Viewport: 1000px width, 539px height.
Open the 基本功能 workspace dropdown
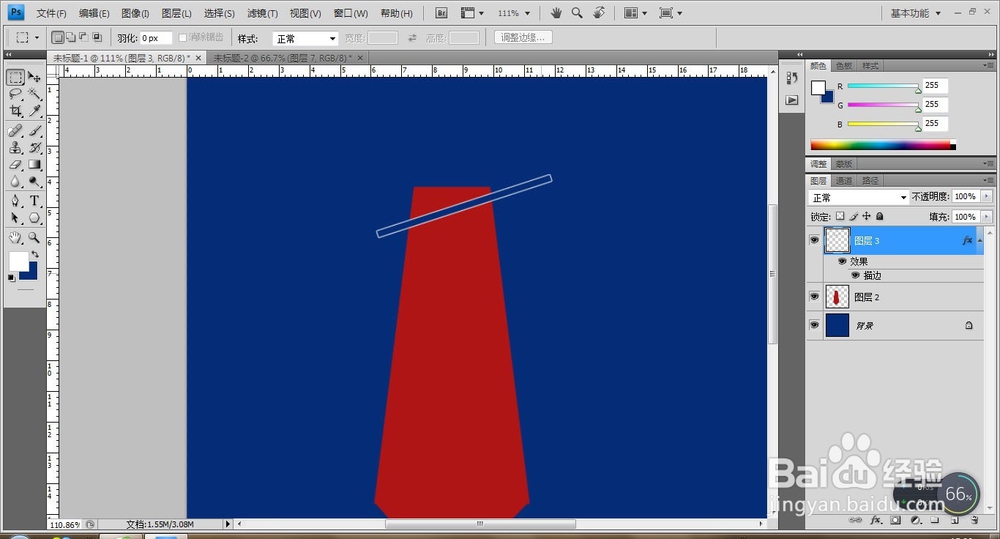coord(916,13)
